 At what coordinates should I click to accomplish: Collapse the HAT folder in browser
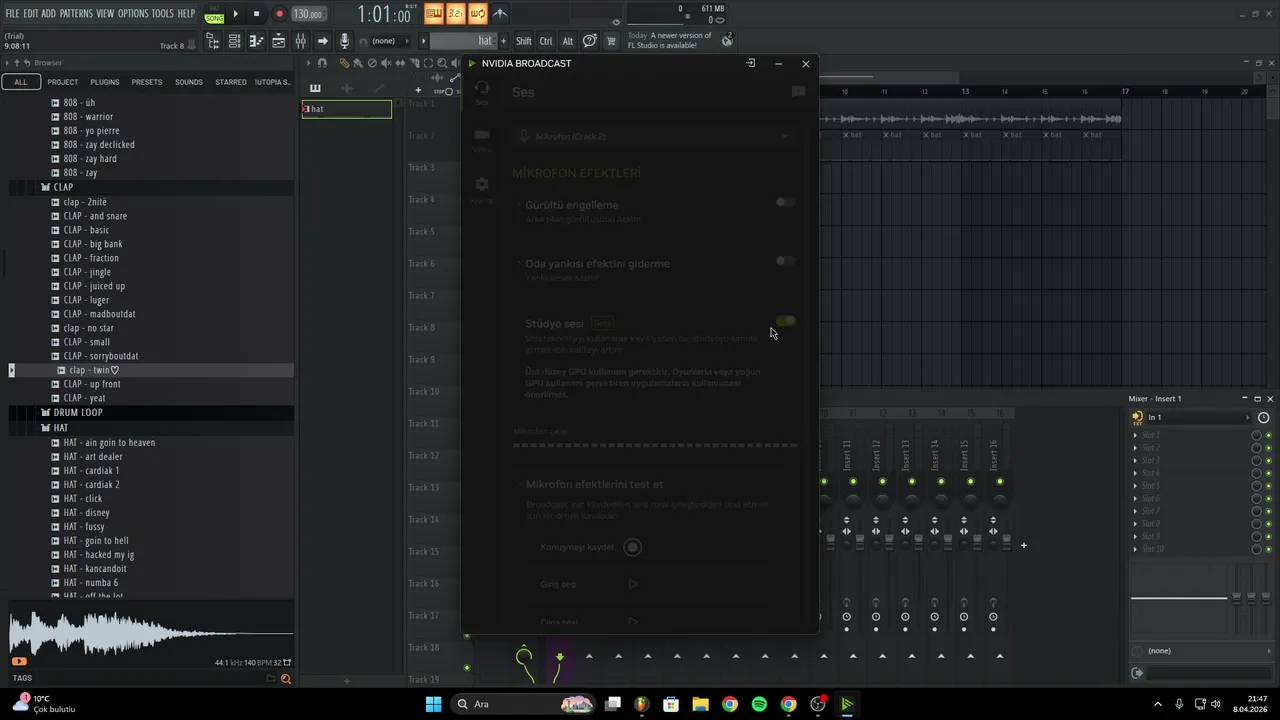pyautogui.click(x=61, y=428)
